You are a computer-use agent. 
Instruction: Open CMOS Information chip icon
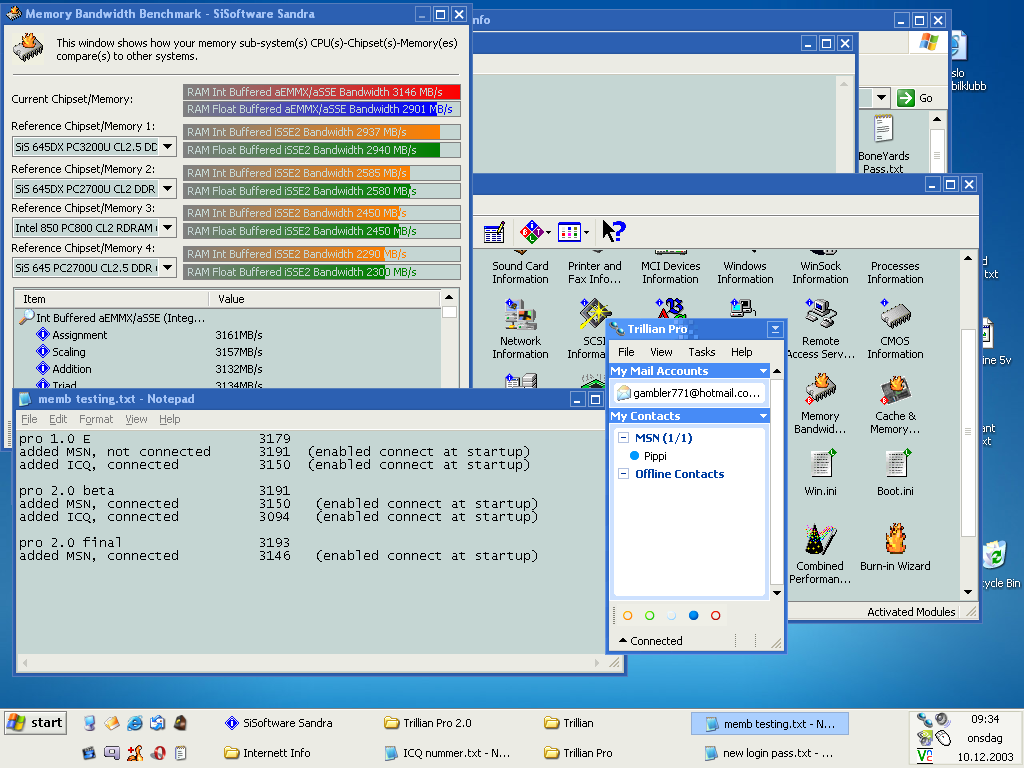coord(895,314)
